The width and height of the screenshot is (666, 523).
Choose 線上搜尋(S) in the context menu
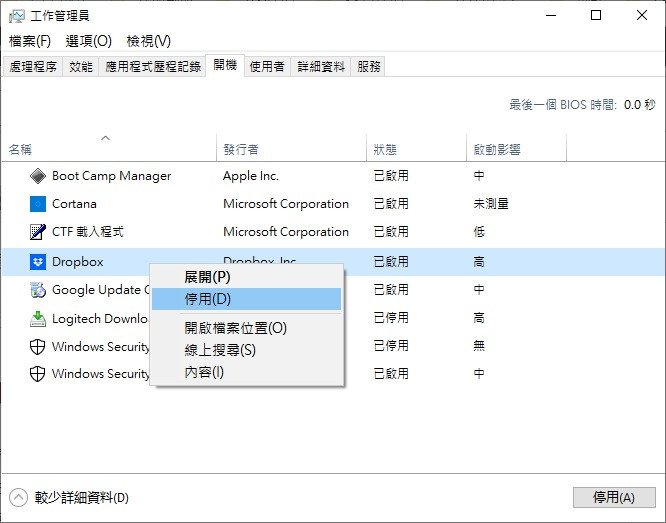pos(246,350)
